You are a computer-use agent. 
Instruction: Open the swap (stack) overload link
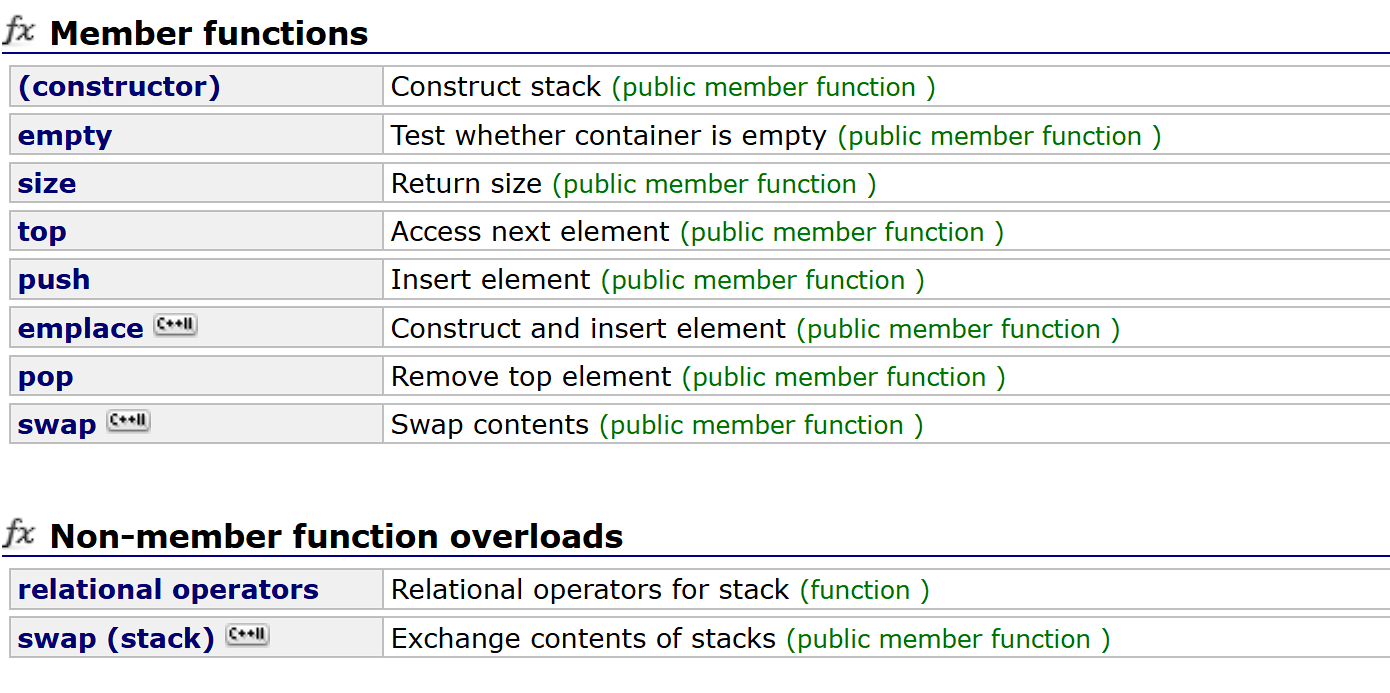116,638
